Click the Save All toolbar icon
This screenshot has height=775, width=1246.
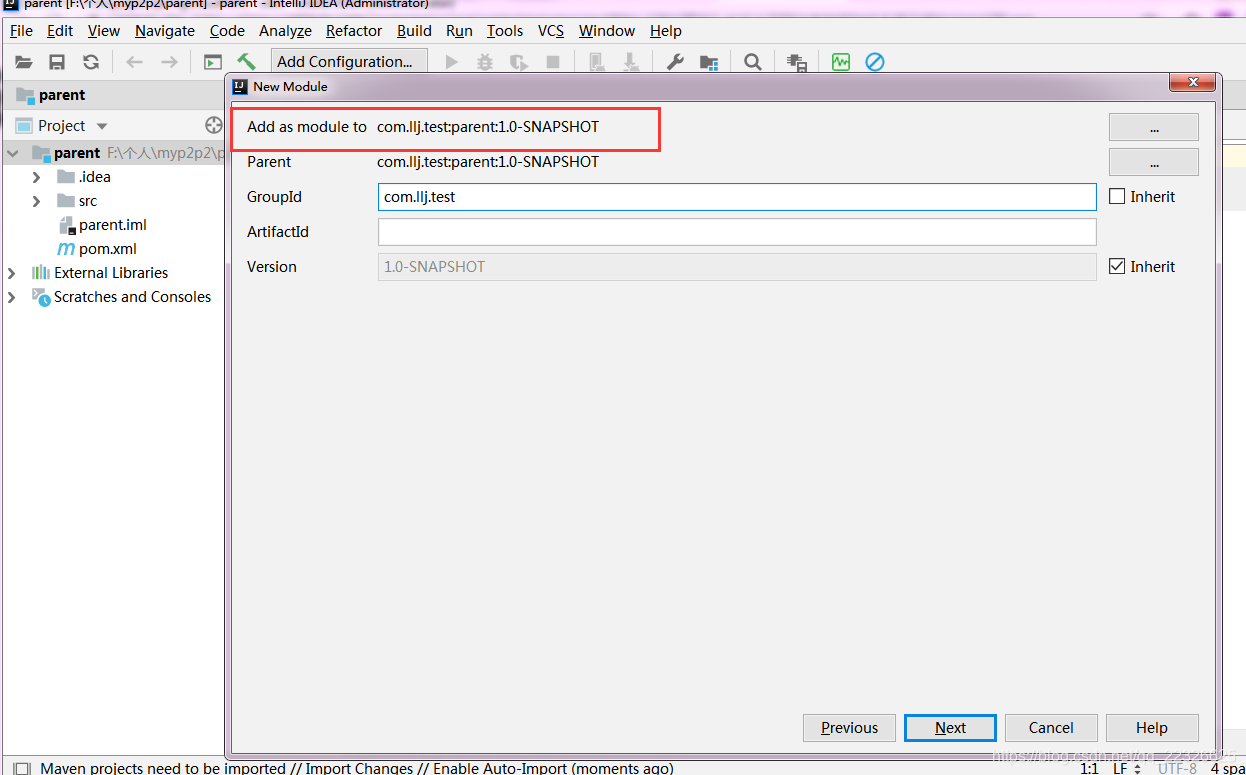pyautogui.click(x=57, y=62)
